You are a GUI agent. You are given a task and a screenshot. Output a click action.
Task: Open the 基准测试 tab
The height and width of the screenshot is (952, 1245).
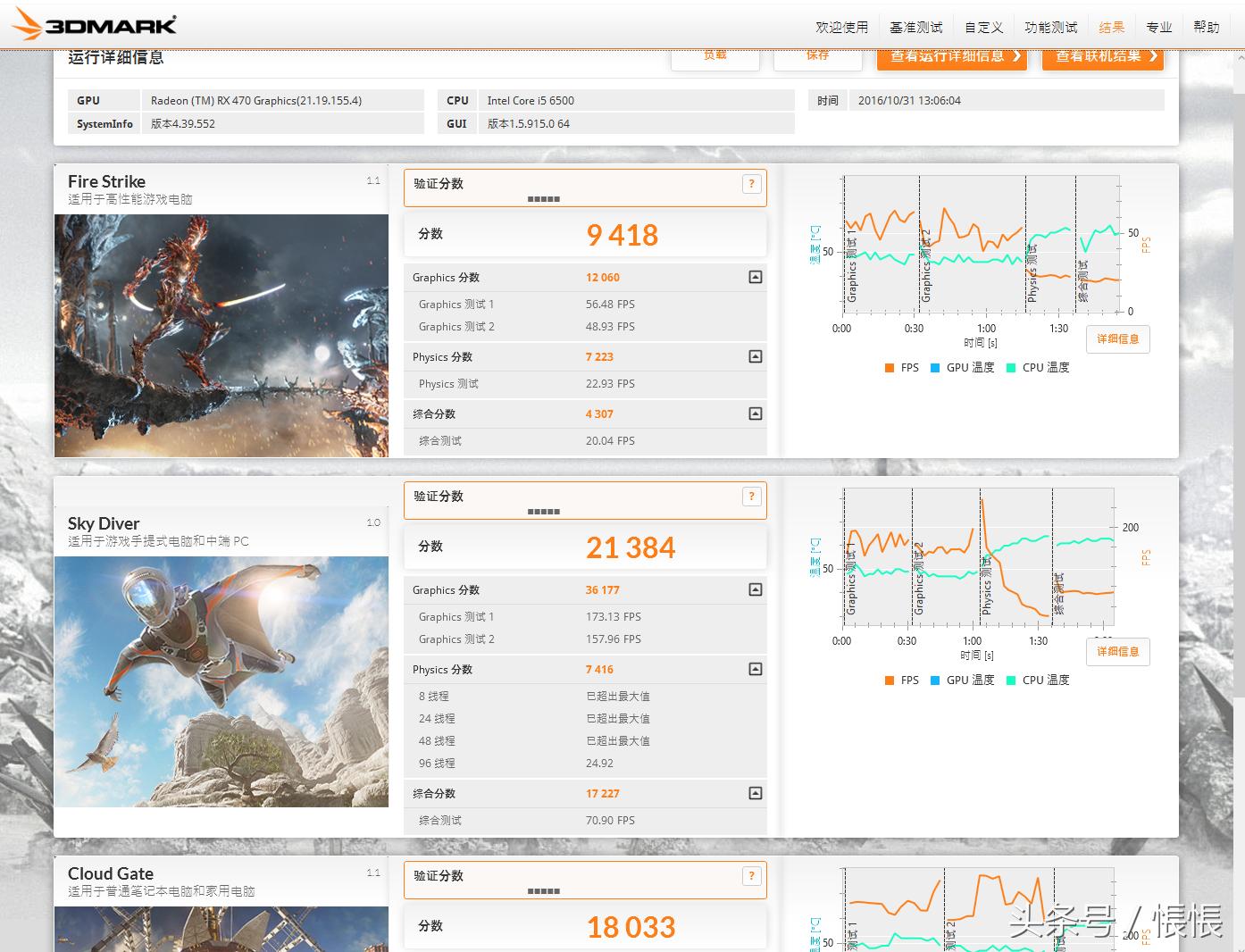pos(915,28)
